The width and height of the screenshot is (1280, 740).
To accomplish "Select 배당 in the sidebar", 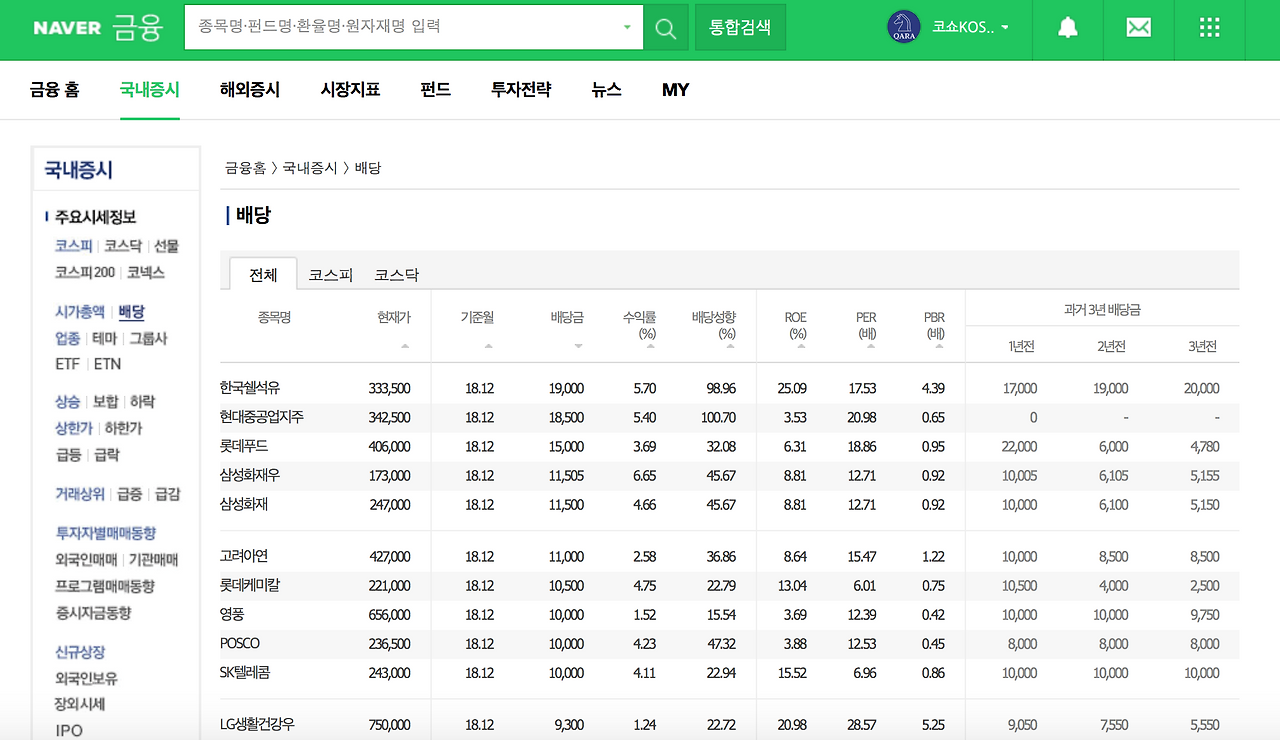I will (130, 312).
